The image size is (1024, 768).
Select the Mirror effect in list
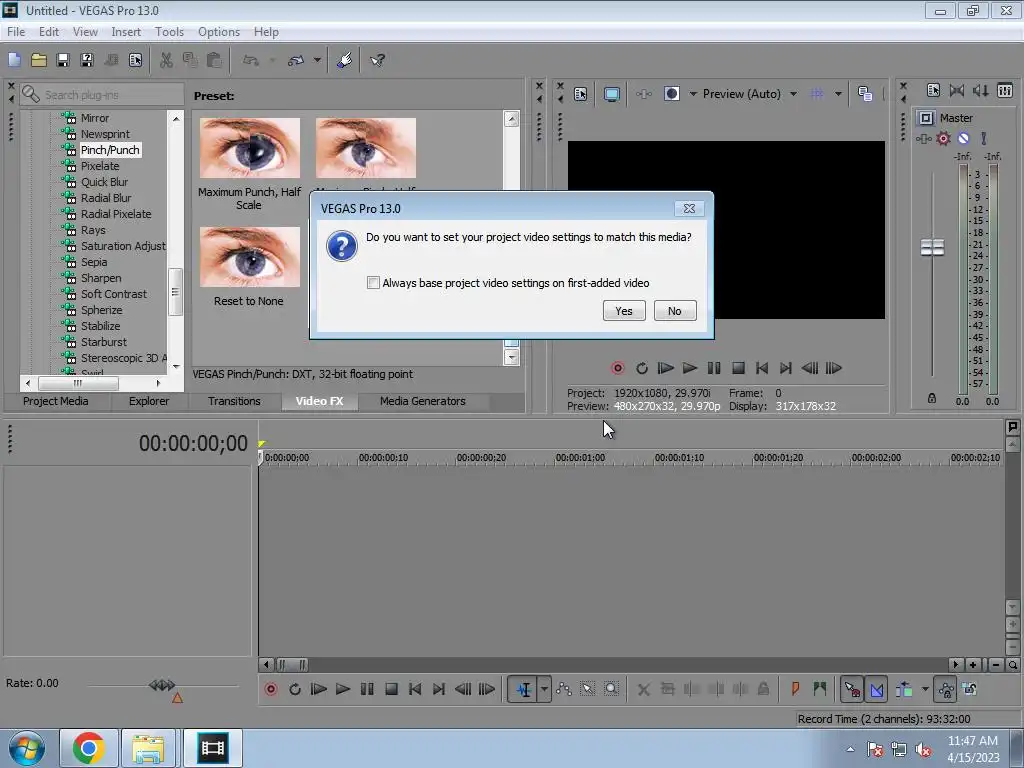click(95, 118)
